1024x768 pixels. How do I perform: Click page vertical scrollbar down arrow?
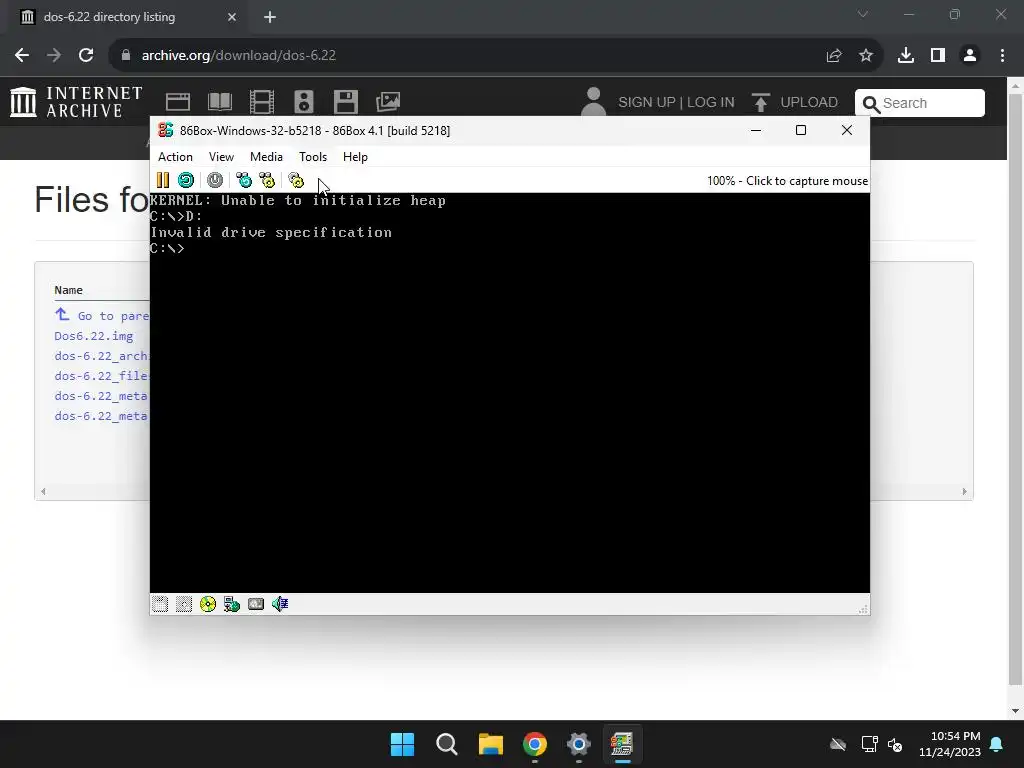1016,711
